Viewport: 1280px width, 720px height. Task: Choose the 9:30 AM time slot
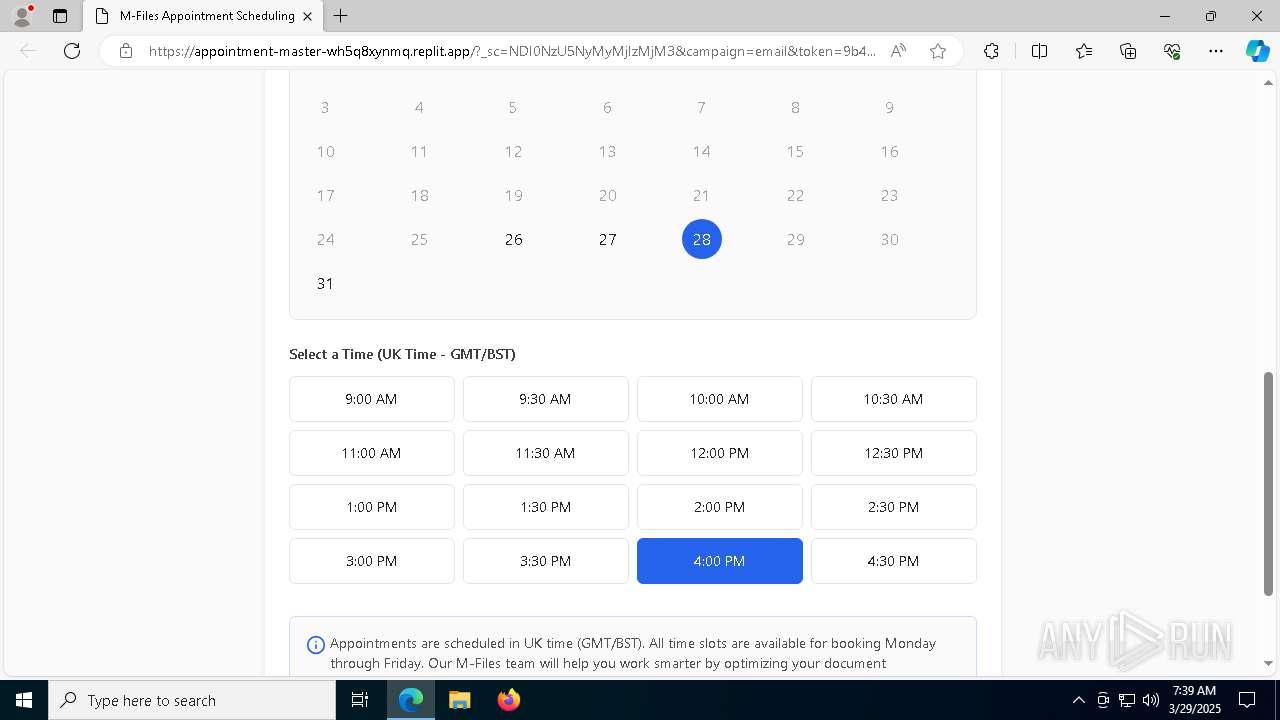[x=546, y=399]
